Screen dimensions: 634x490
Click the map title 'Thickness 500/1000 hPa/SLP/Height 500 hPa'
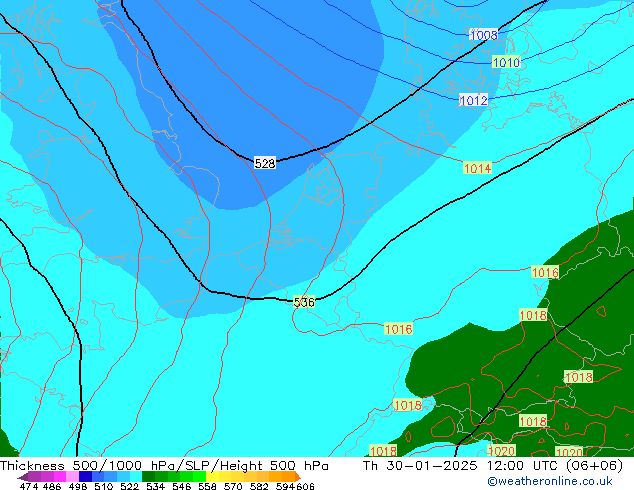[x=164, y=465]
